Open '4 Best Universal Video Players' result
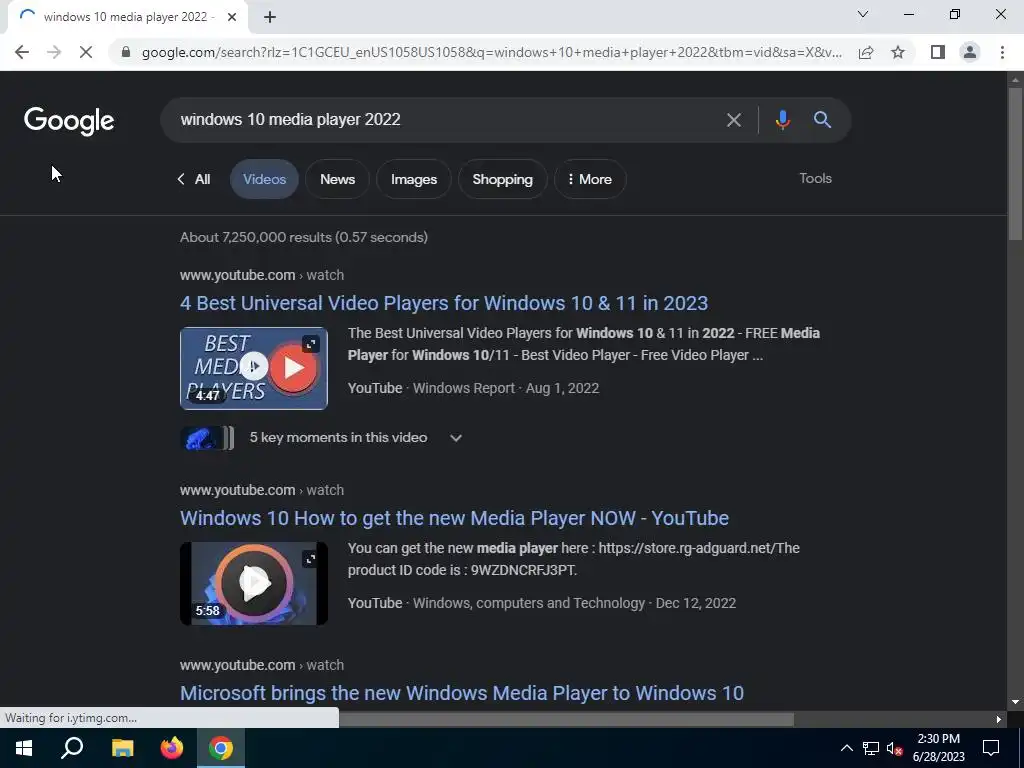This screenshot has width=1024, height=768. coord(444,303)
